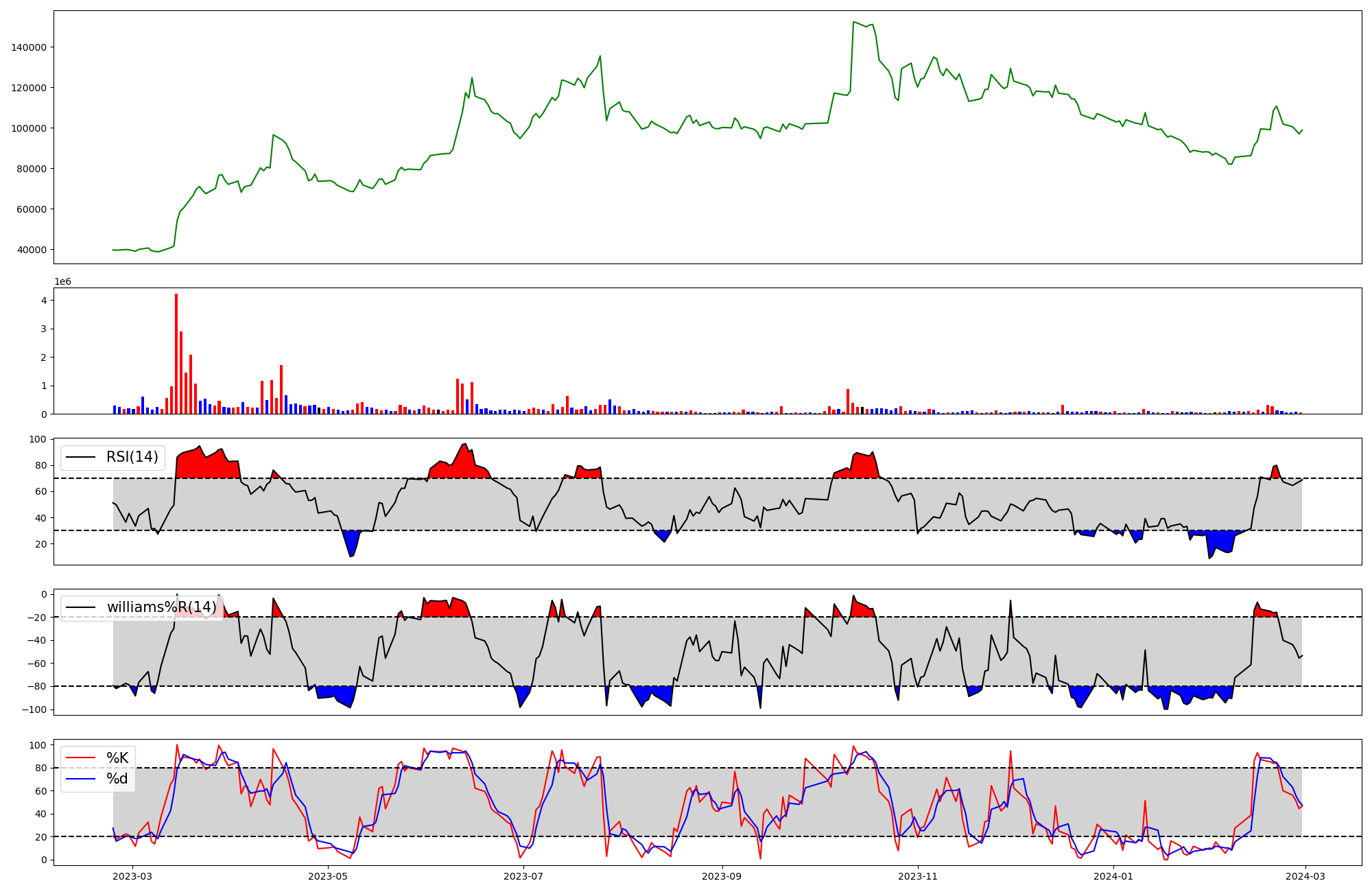Click the 1e6 volume scale label

coord(62,282)
